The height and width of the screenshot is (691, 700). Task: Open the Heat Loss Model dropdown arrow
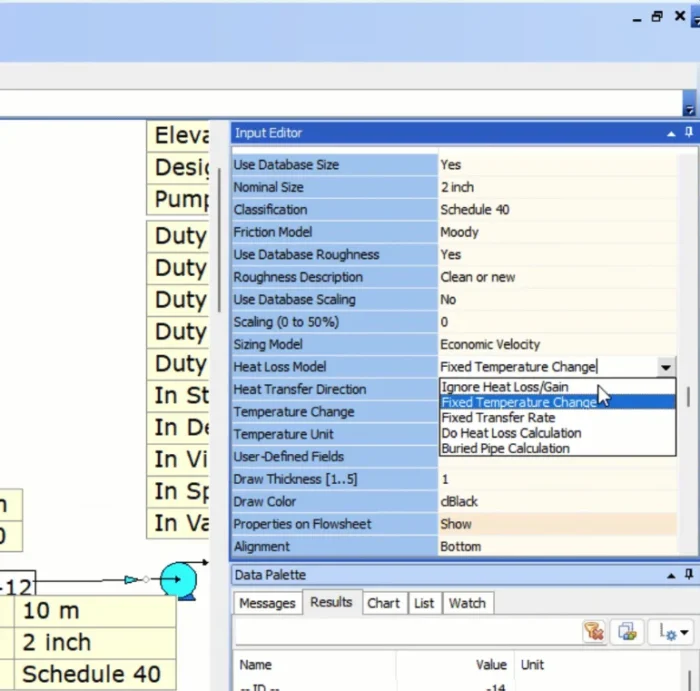tap(666, 367)
